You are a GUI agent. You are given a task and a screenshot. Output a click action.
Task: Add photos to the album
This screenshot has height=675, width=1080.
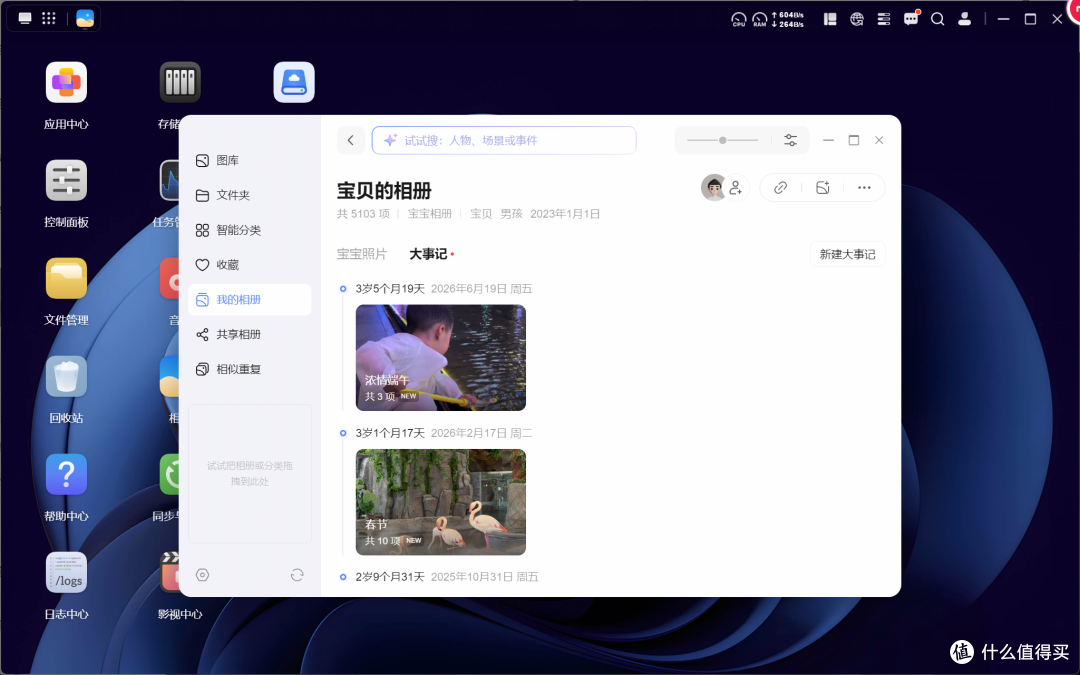pyautogui.click(x=822, y=187)
